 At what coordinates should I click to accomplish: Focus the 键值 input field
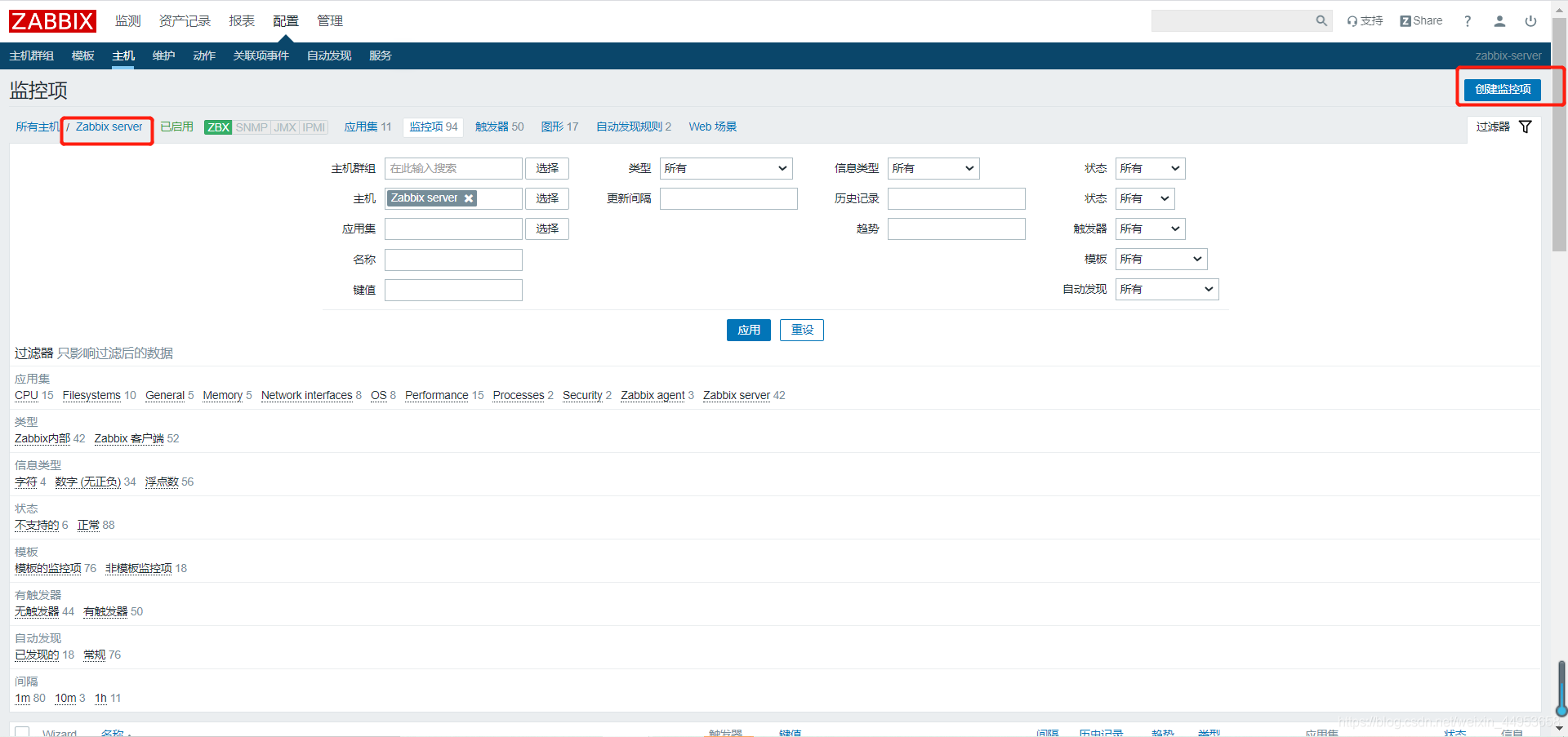pos(453,291)
